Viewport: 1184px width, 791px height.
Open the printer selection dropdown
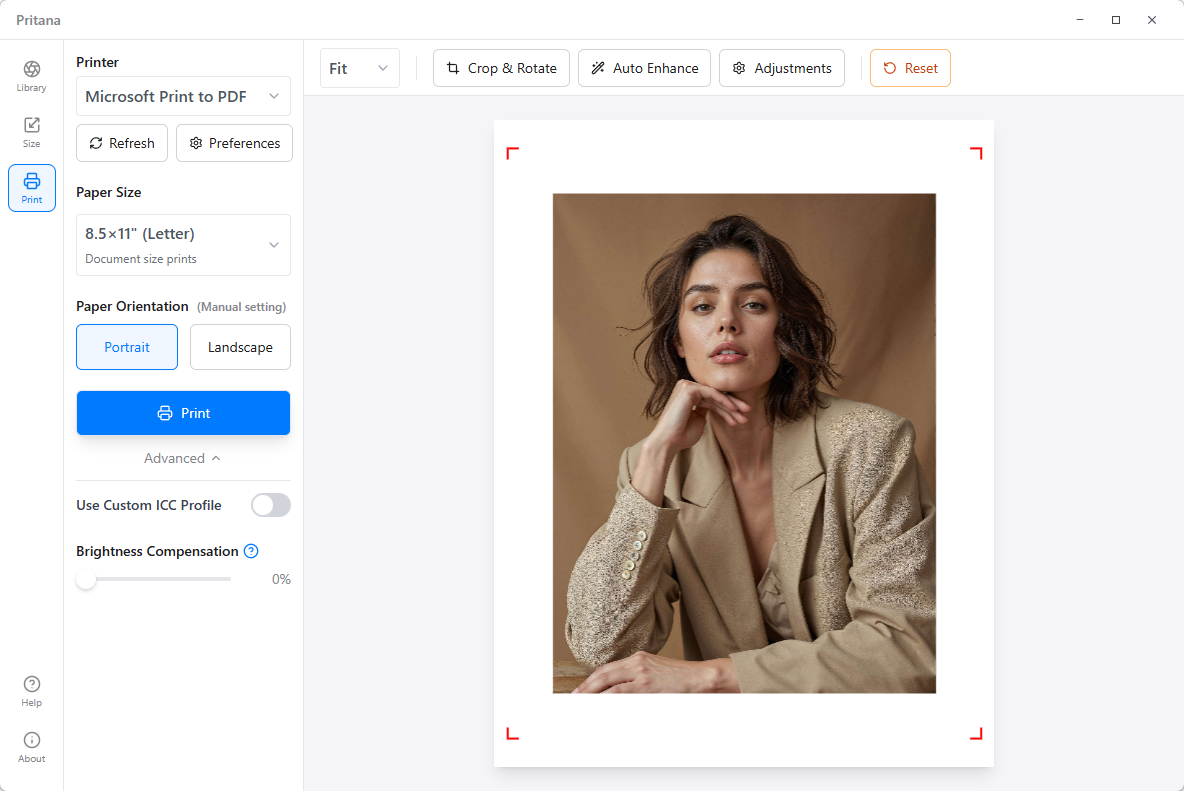point(183,96)
